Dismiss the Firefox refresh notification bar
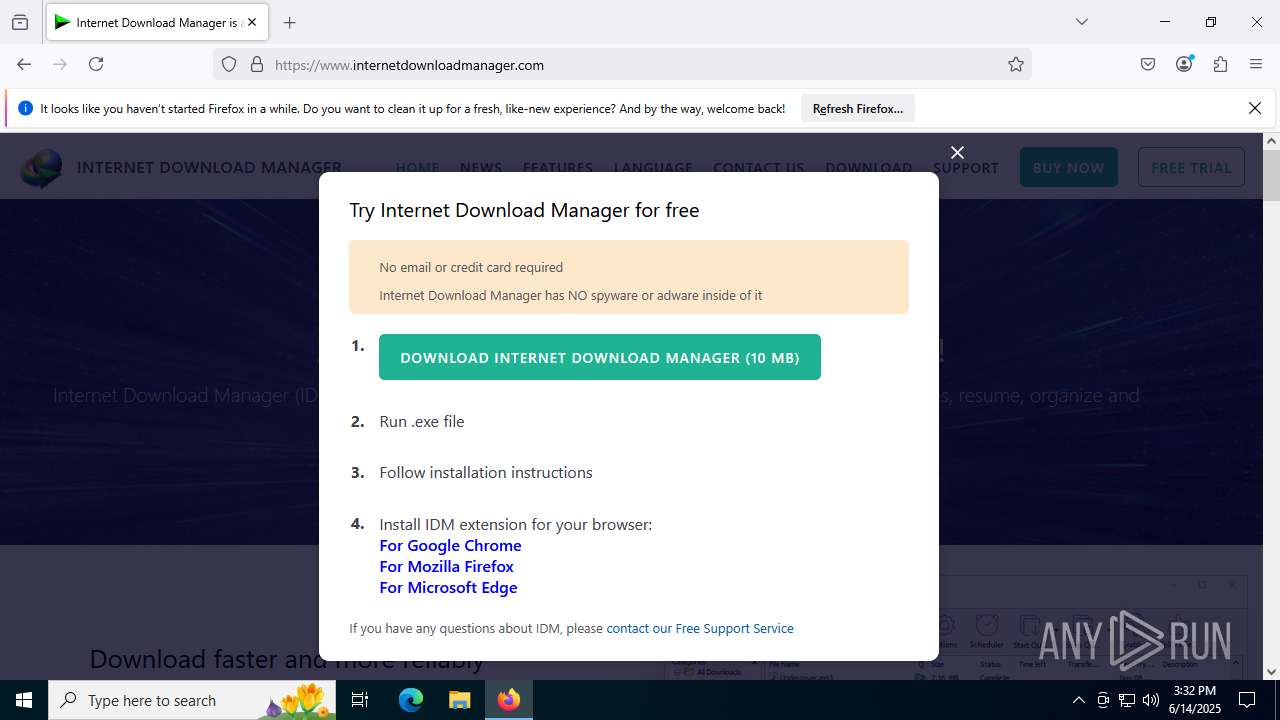The image size is (1280, 720). coord(1255,108)
